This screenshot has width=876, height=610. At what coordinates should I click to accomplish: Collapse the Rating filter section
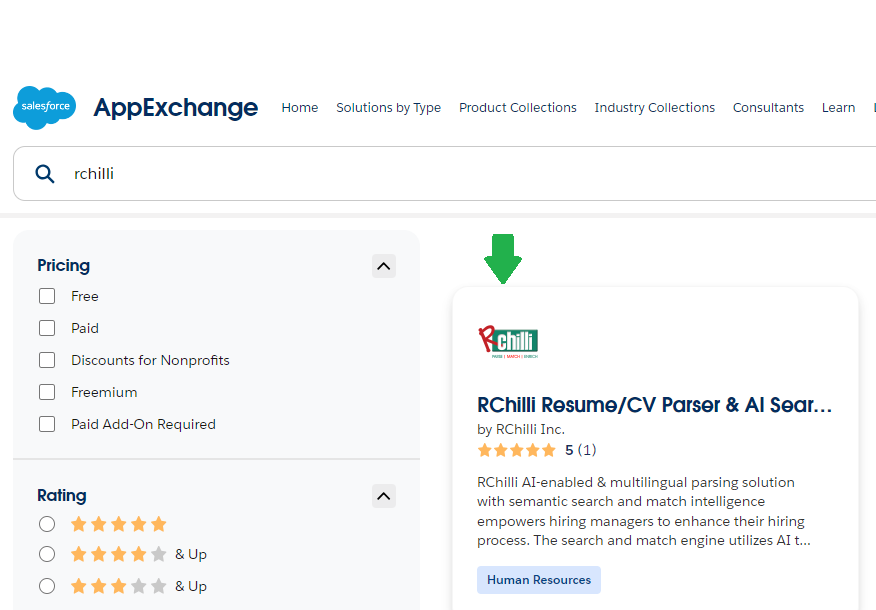tap(384, 496)
